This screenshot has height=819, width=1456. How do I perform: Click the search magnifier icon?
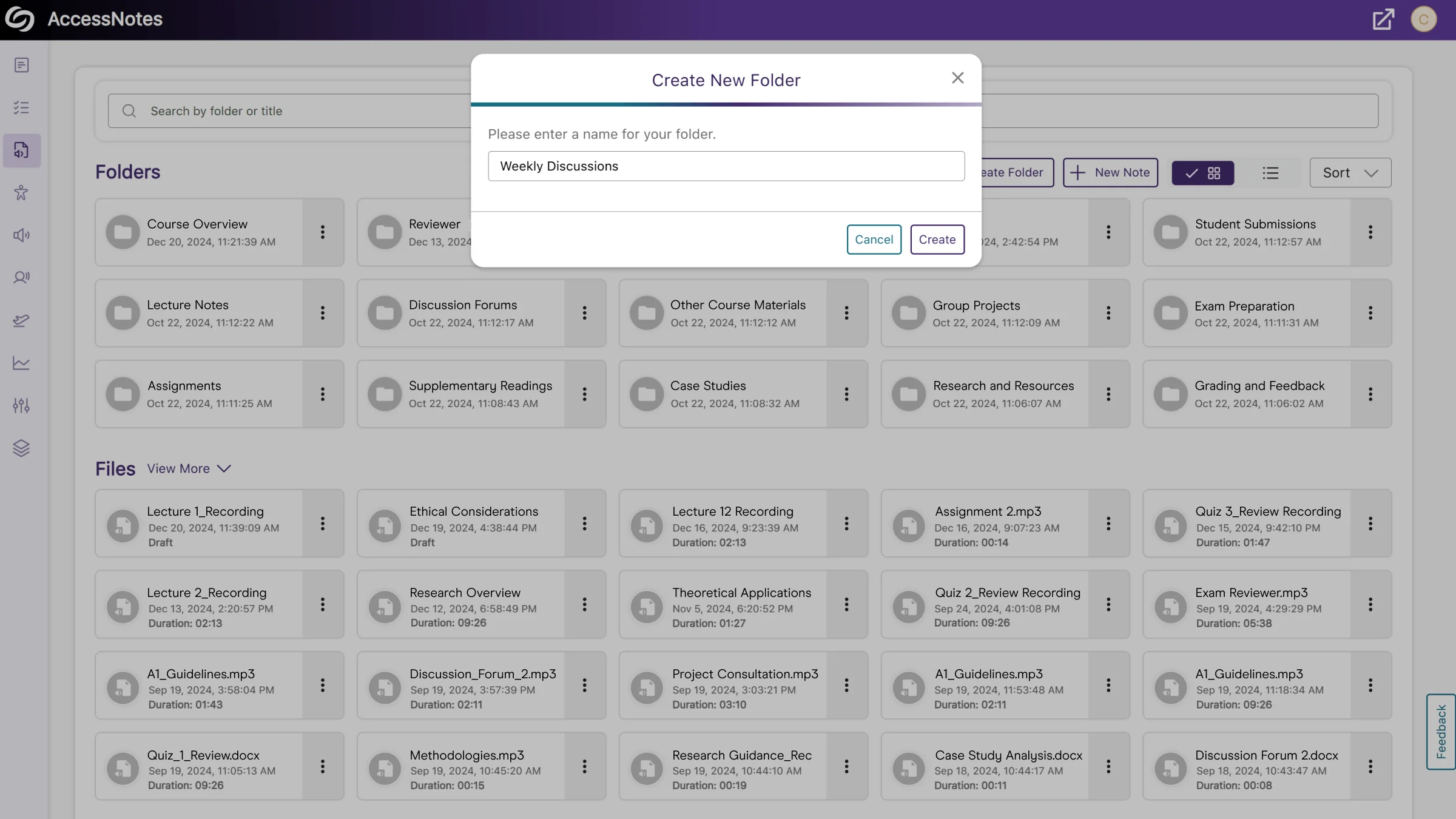point(129,111)
